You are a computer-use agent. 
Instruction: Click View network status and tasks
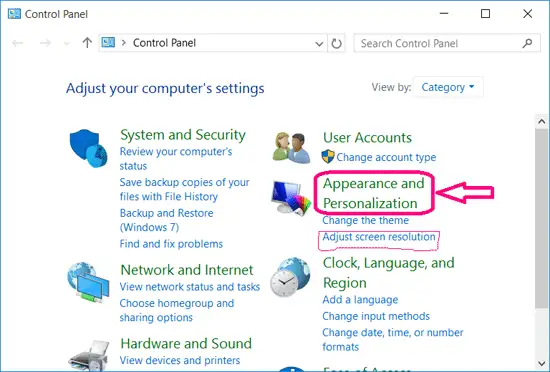point(190,286)
